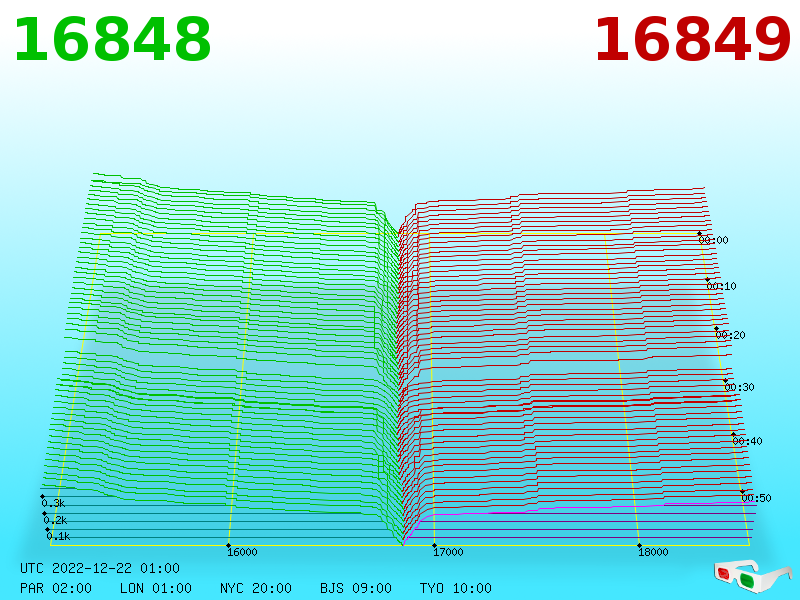
Task: Click the PAR 02:00 time entry
Action: coord(56,588)
